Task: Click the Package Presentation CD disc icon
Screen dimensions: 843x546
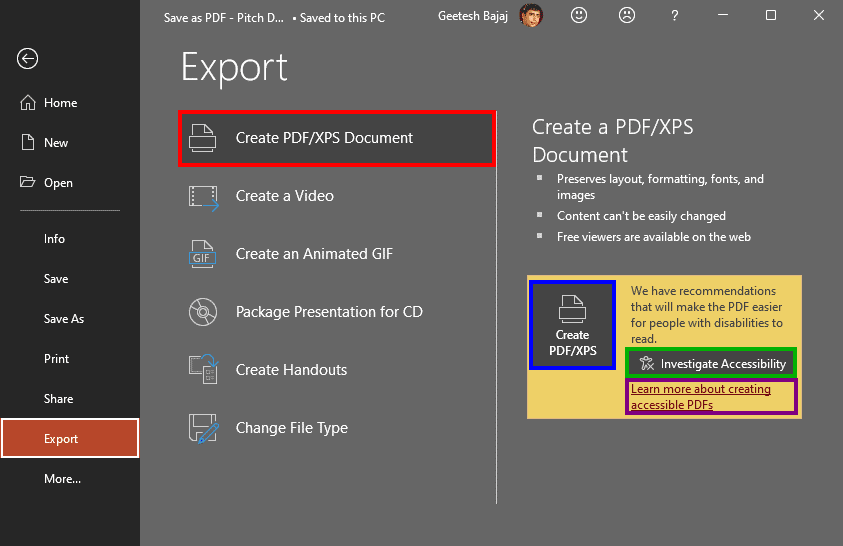Action: pyautogui.click(x=203, y=312)
